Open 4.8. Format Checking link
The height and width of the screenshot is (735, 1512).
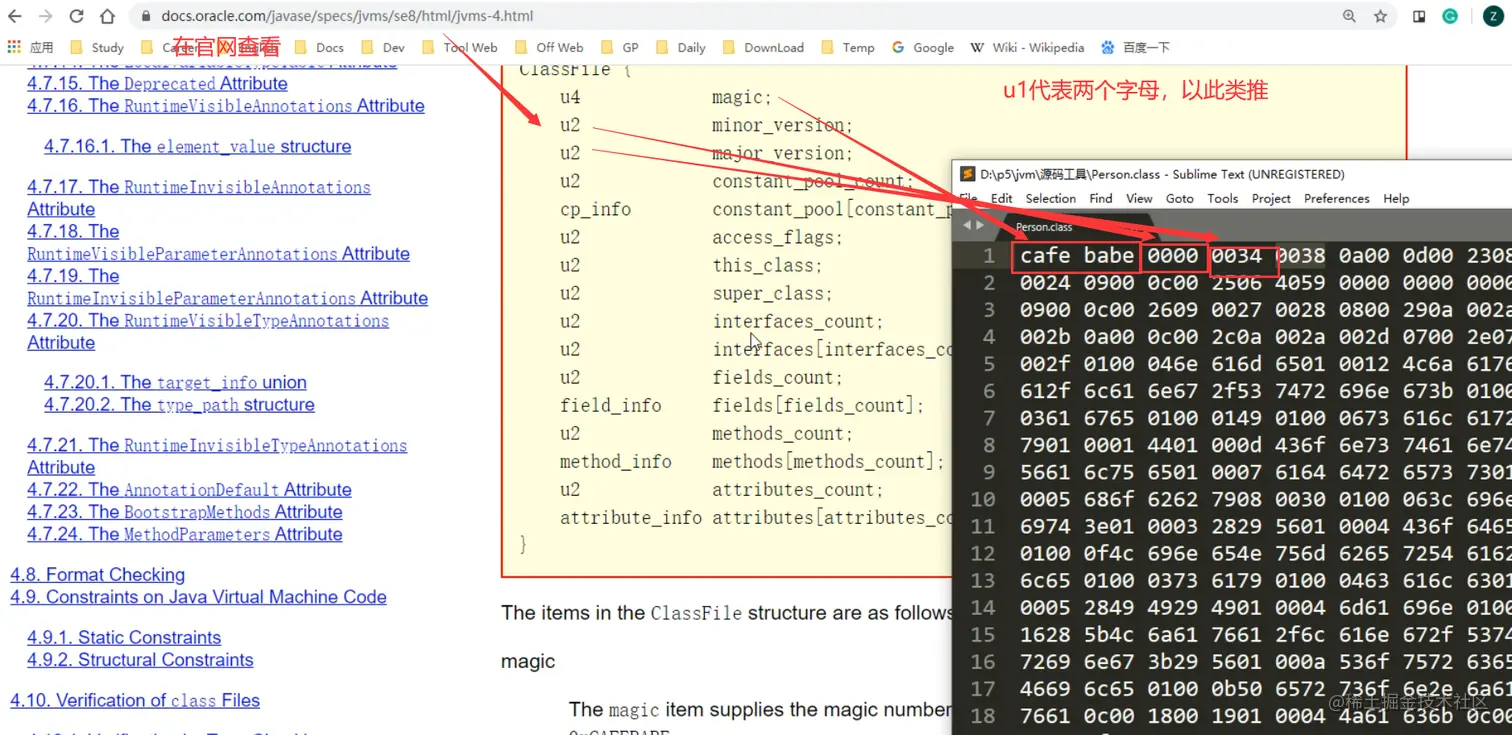coord(97,574)
